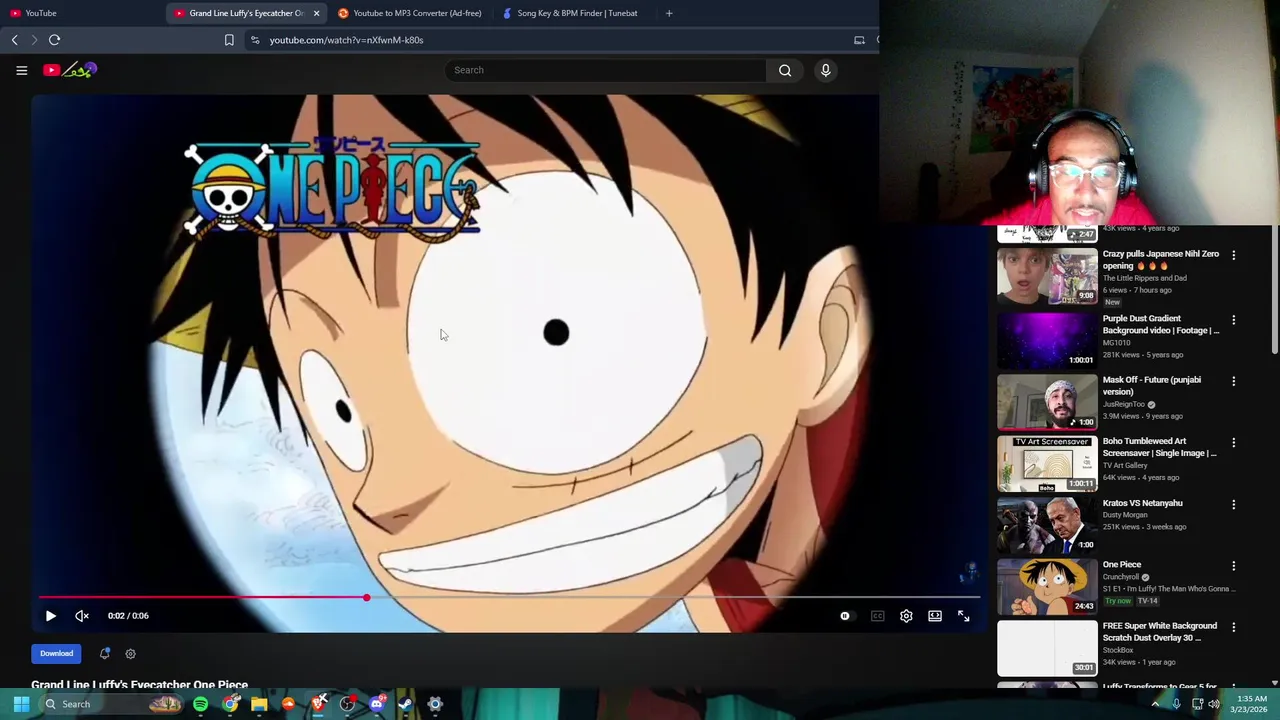Open the Kratos VS Netanyahu title link
This screenshot has width=1280, height=720.
(x=1142, y=503)
